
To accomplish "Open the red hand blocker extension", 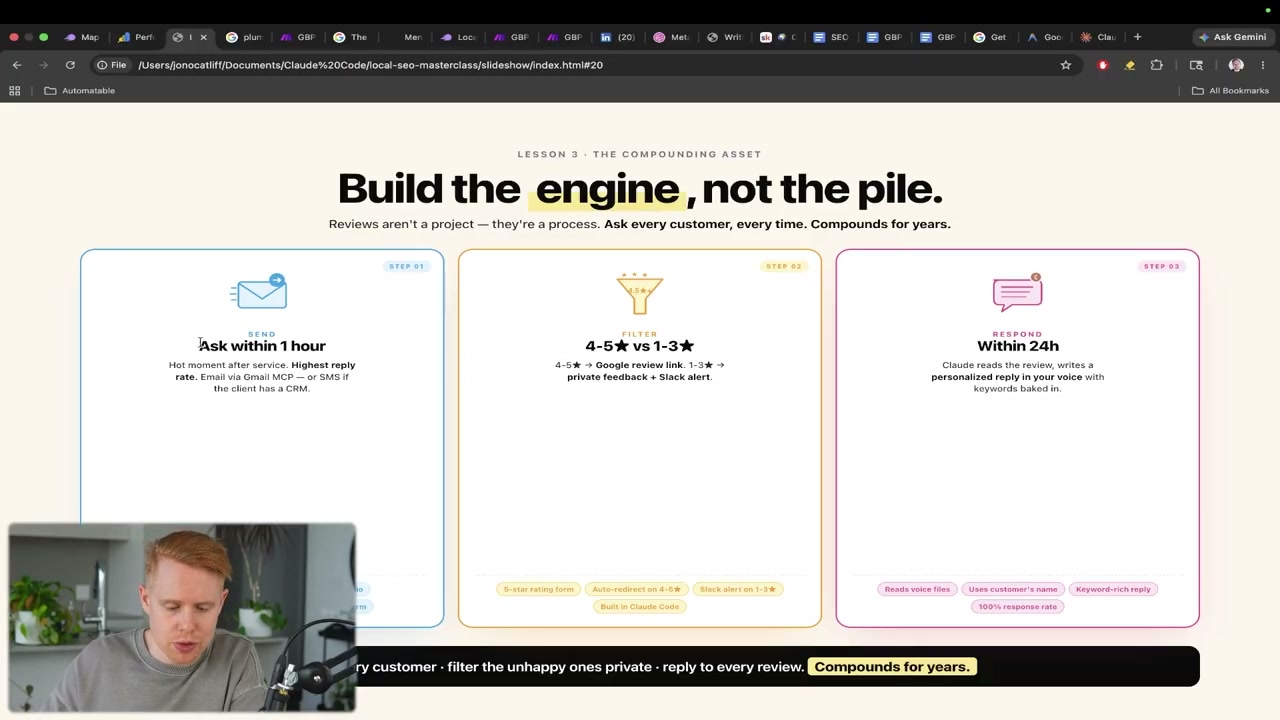I will click(x=1103, y=65).
